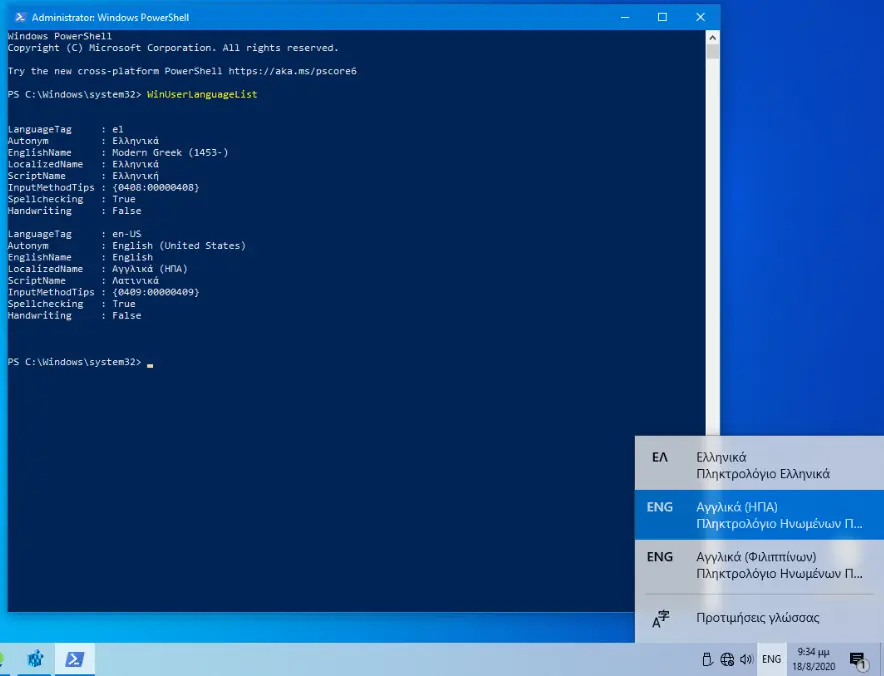884x676 pixels.
Task: Click the language preferences A-character icon
Action: tap(660, 619)
